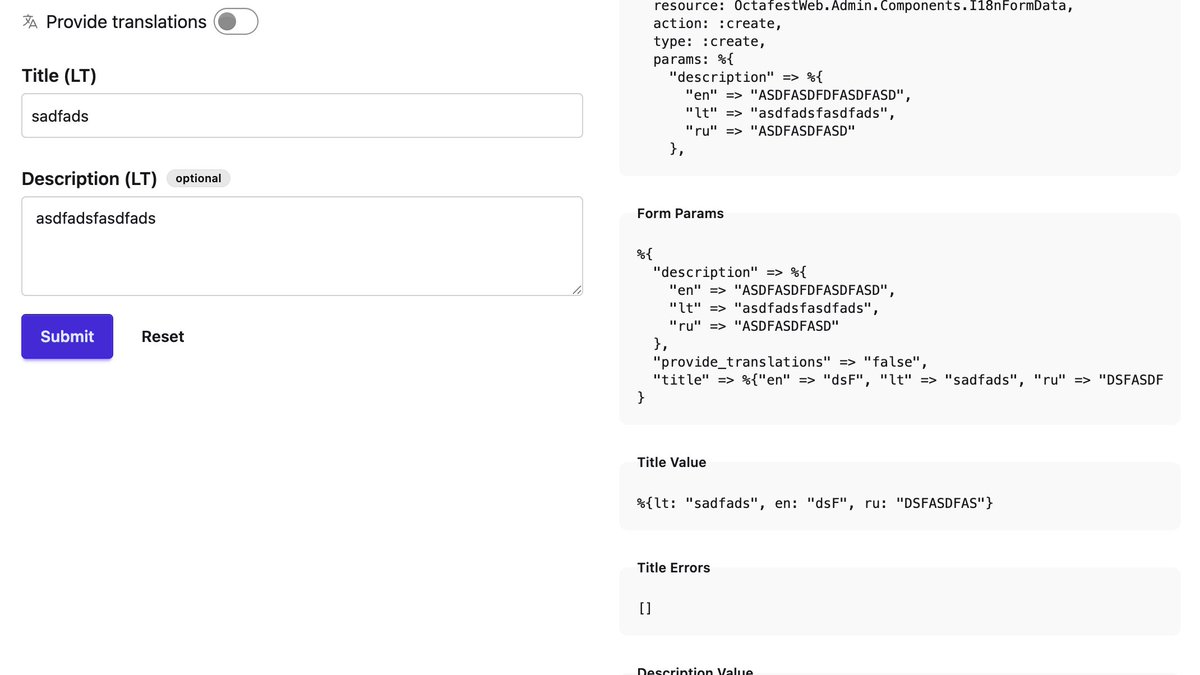
Task: Click the Provide translations label
Action: click(x=126, y=22)
